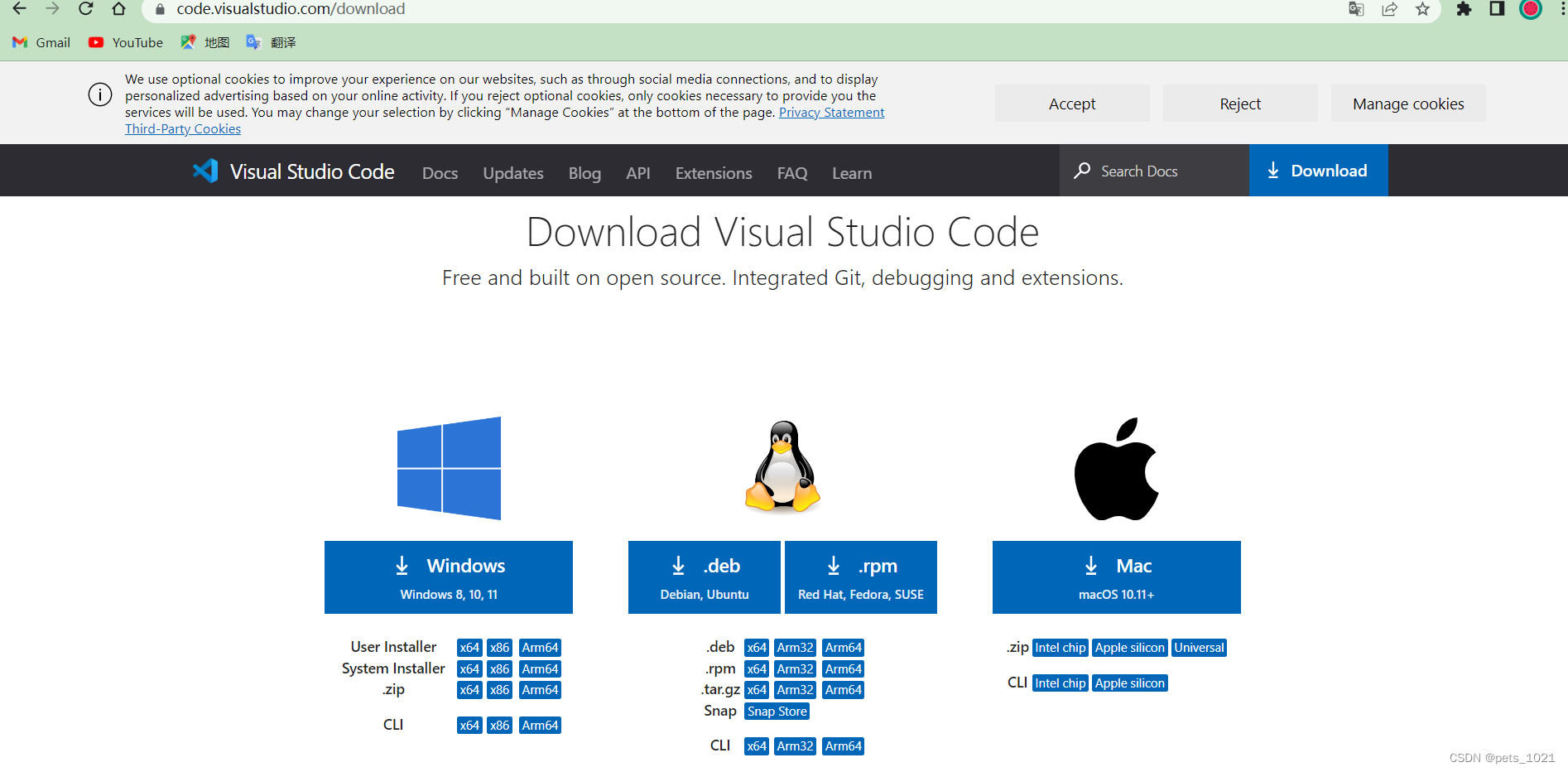Switch to the FAQ section
The image size is (1568, 772).
pos(791,172)
